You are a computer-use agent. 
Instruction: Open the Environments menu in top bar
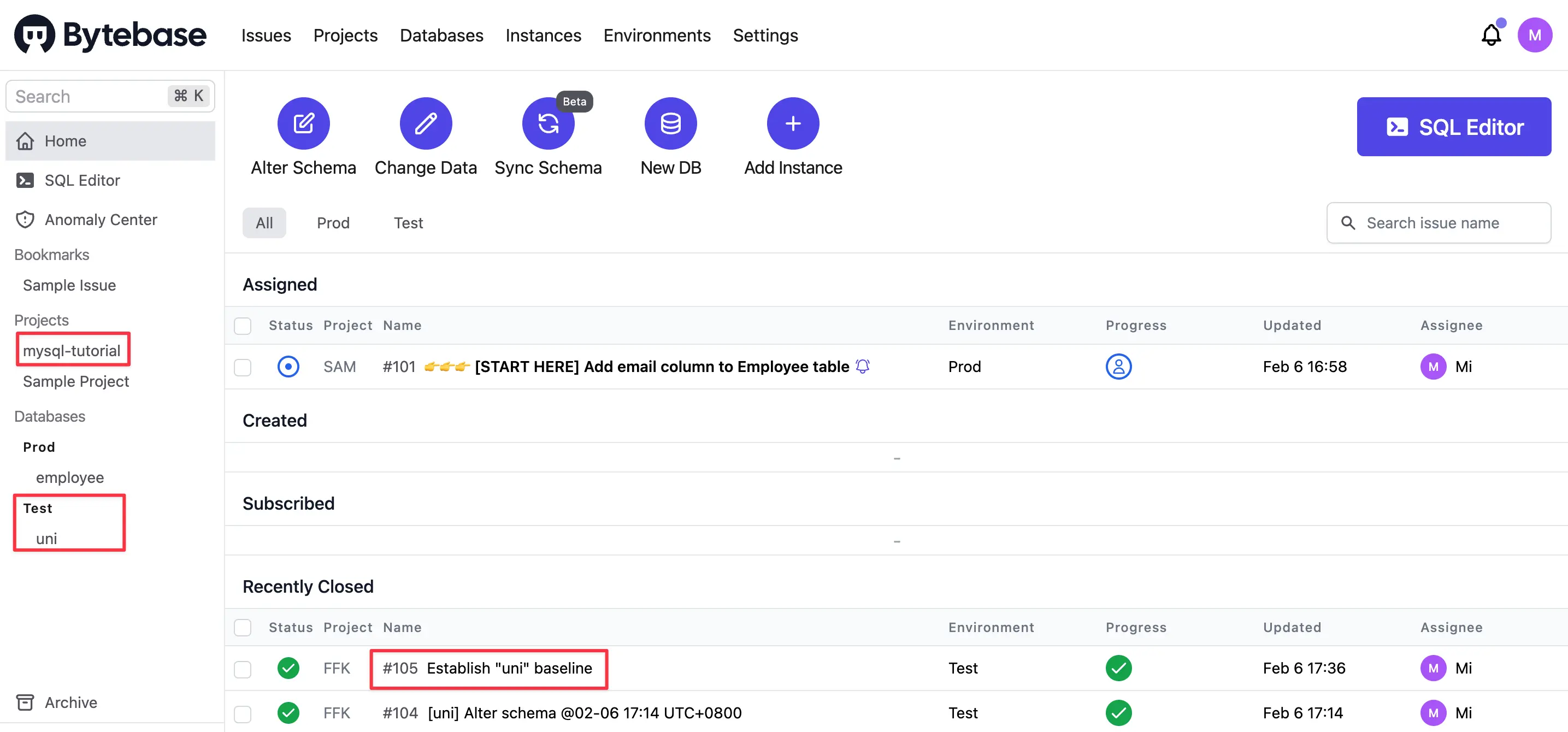[657, 36]
